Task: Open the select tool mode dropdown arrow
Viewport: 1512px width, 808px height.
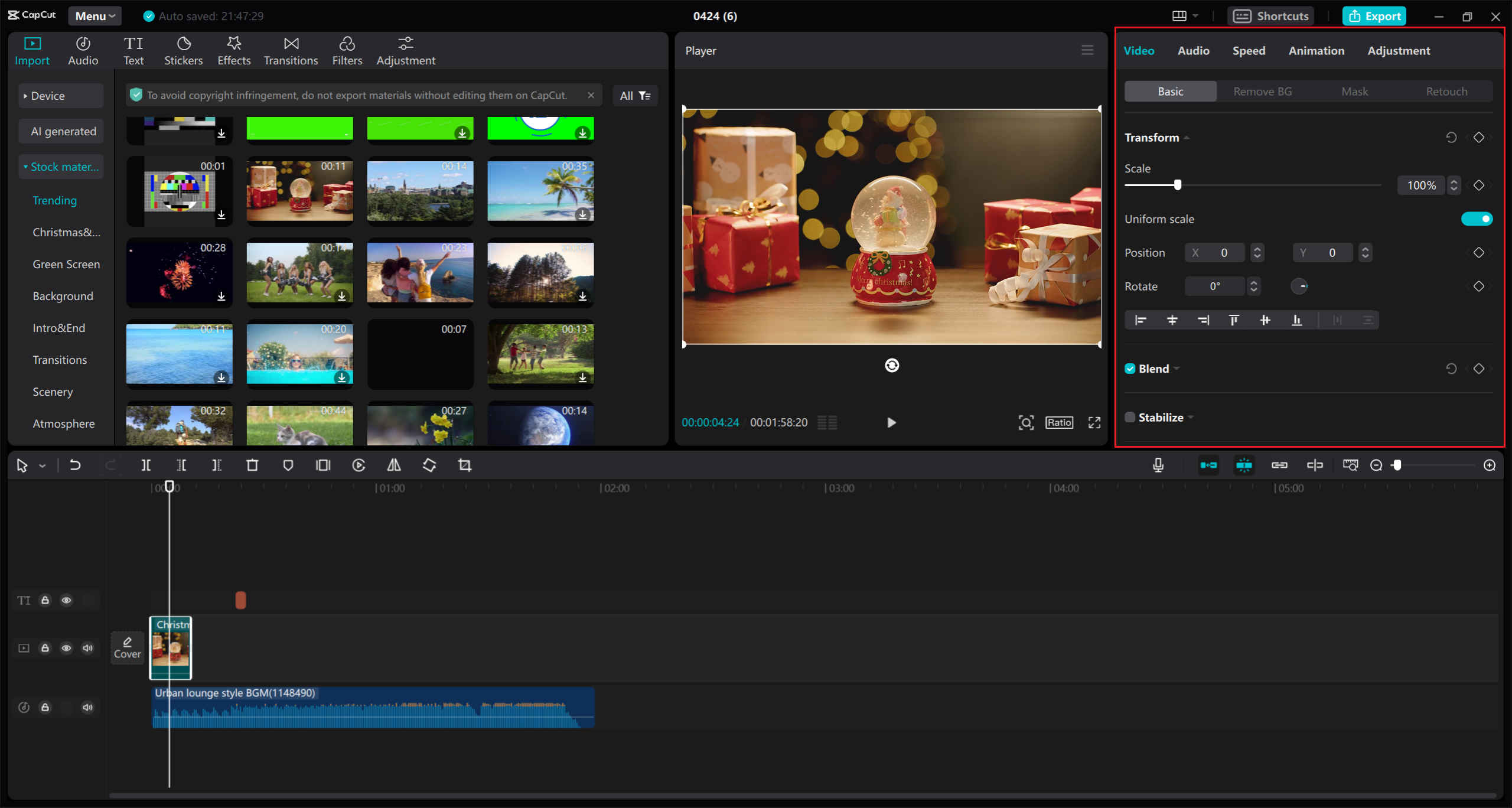Action: pyautogui.click(x=43, y=466)
